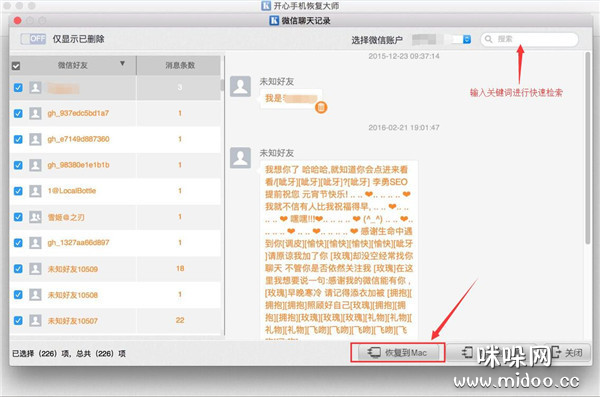Click the group avatar icon for 雪姬@之刃
Screen dimensions: 600x397
(x=35, y=217)
